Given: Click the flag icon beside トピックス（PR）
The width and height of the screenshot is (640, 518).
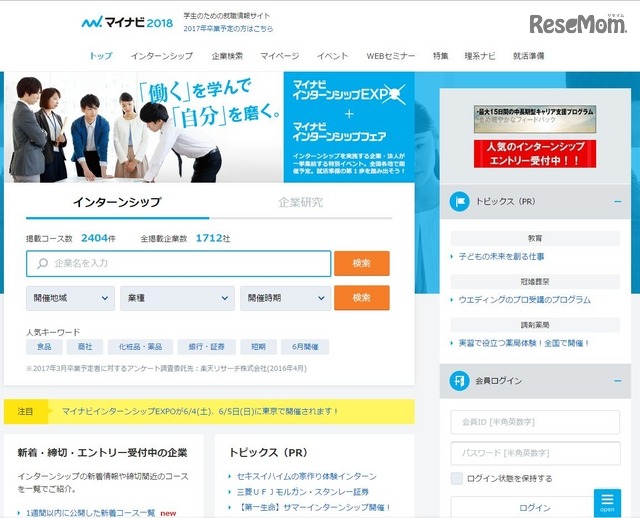Looking at the screenshot, I should [459, 201].
